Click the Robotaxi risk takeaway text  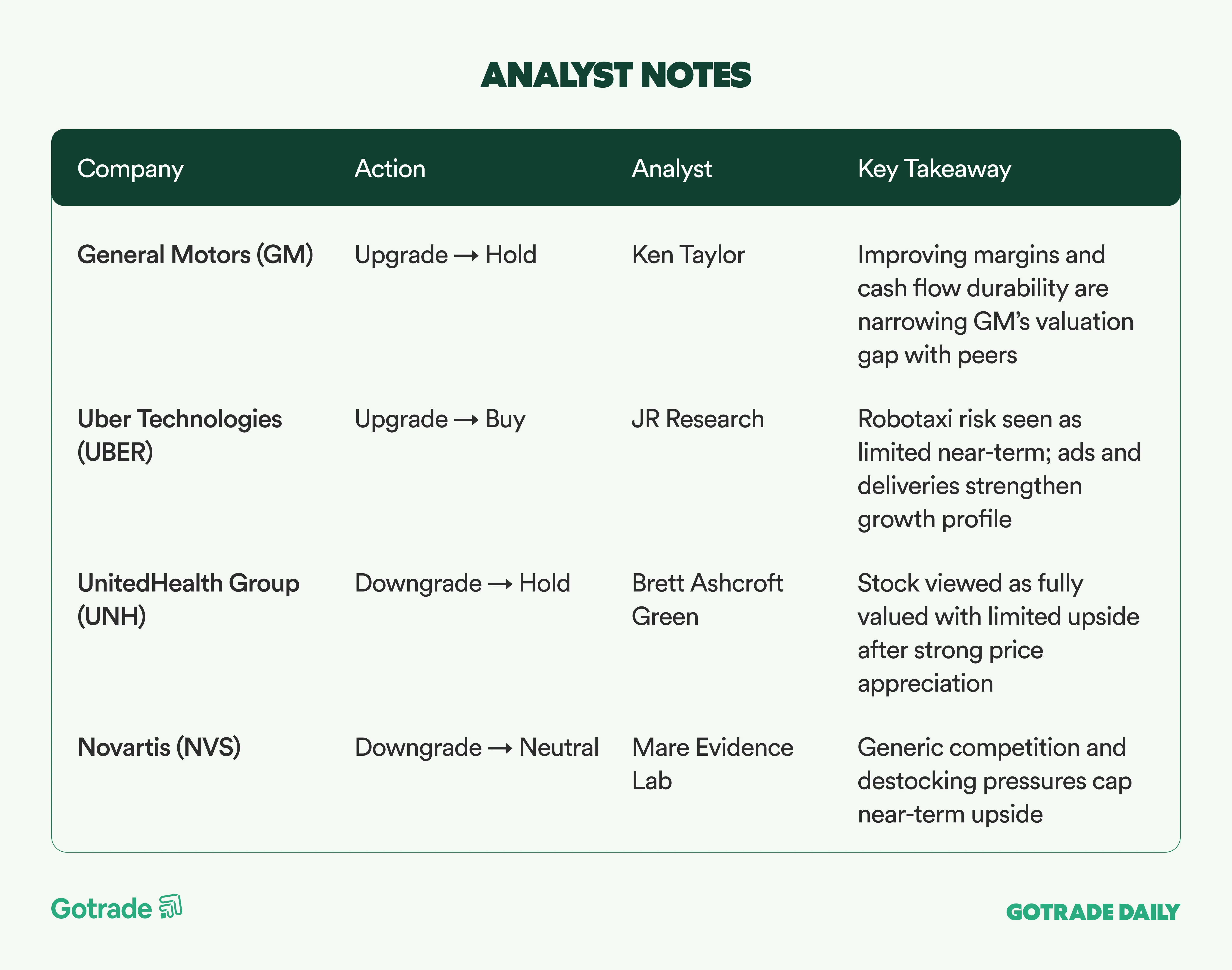(x=999, y=469)
